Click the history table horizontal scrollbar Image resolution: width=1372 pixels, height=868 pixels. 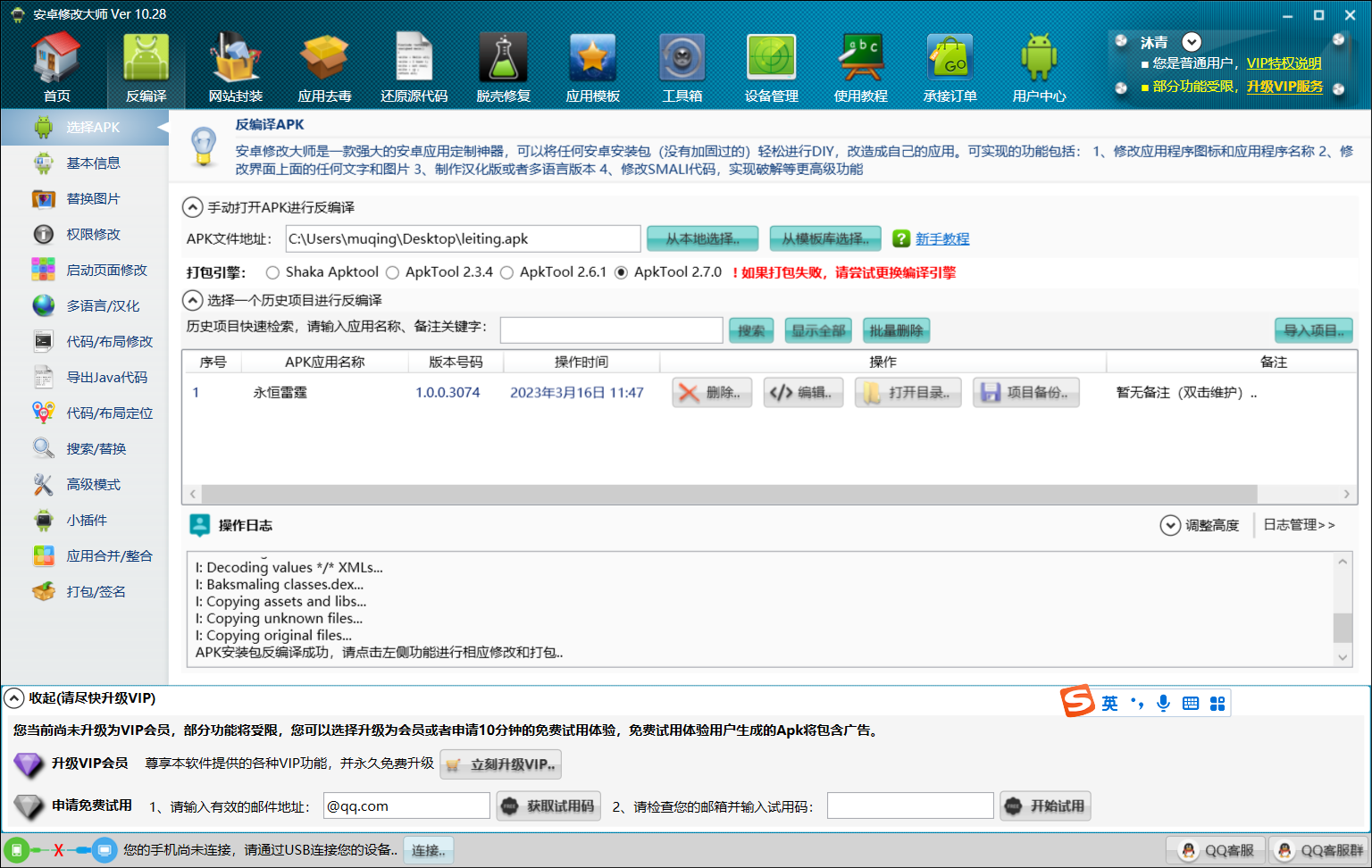[x=730, y=494]
